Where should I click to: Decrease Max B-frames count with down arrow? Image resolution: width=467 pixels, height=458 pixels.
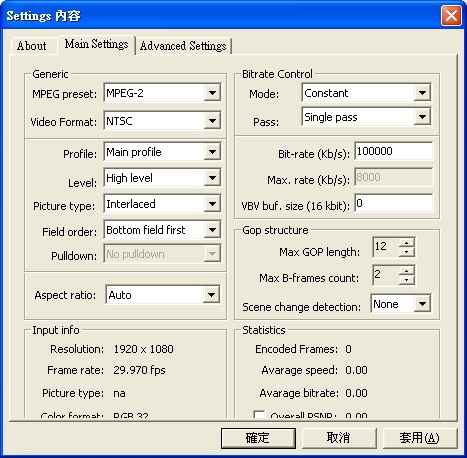click(x=407, y=280)
